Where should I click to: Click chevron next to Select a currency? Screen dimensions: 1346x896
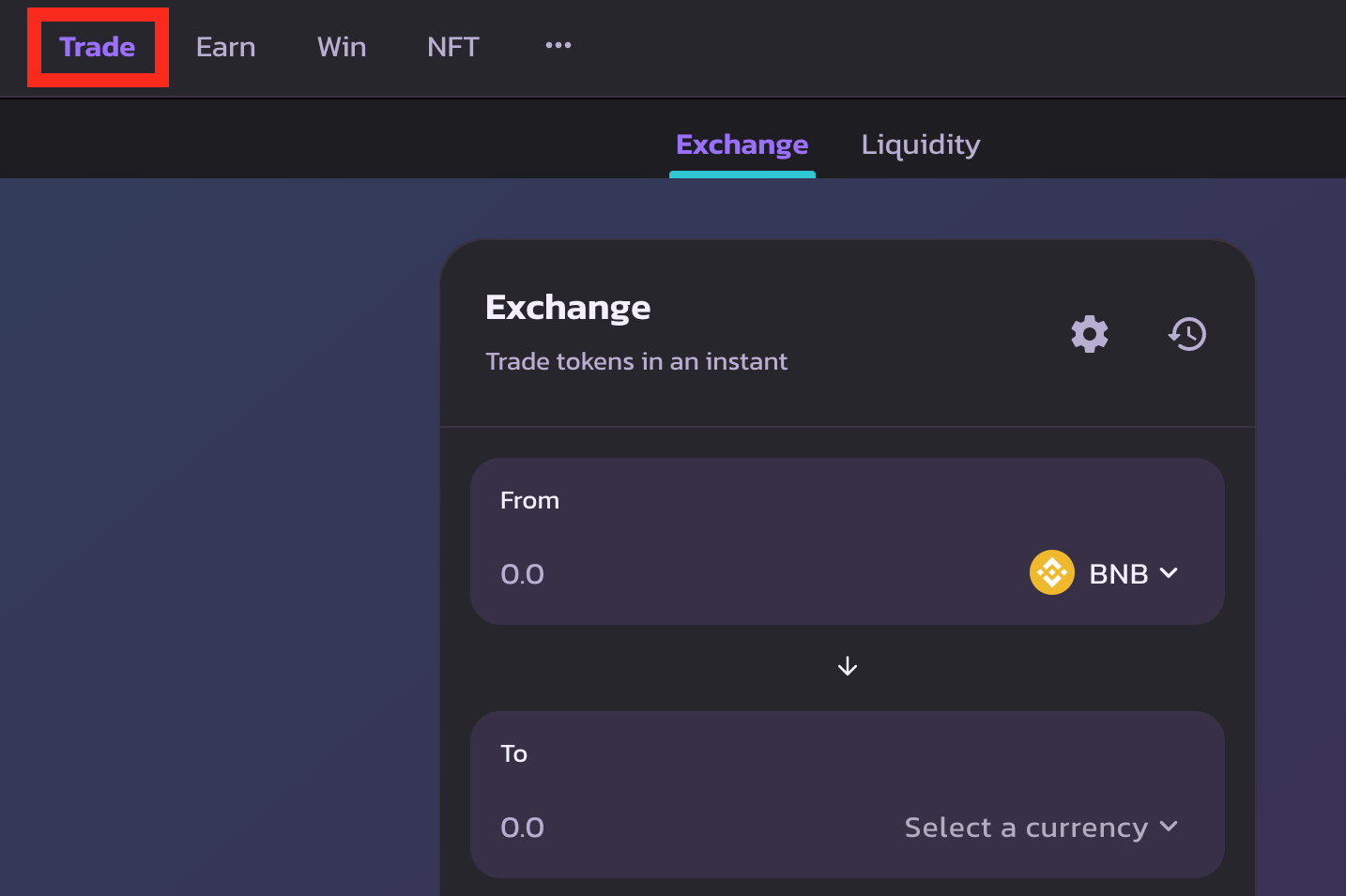coord(1169,827)
